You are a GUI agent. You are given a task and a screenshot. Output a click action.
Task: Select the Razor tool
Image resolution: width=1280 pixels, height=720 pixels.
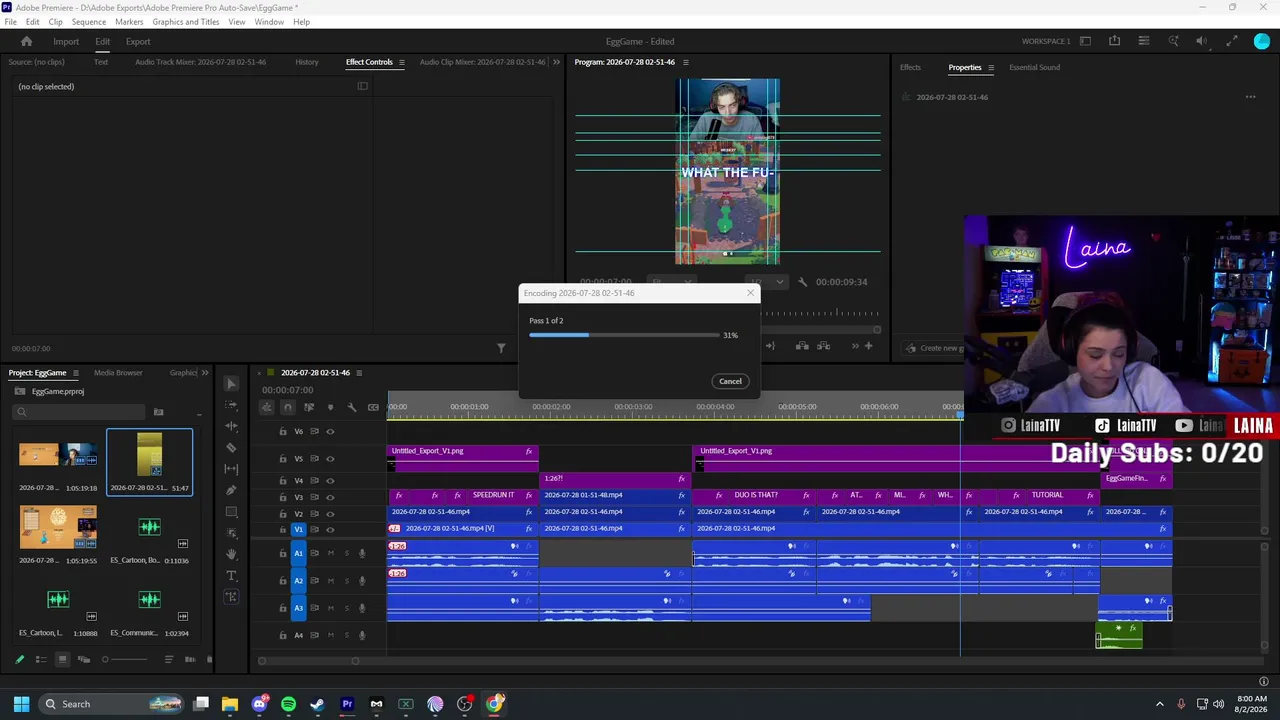[x=231, y=447]
